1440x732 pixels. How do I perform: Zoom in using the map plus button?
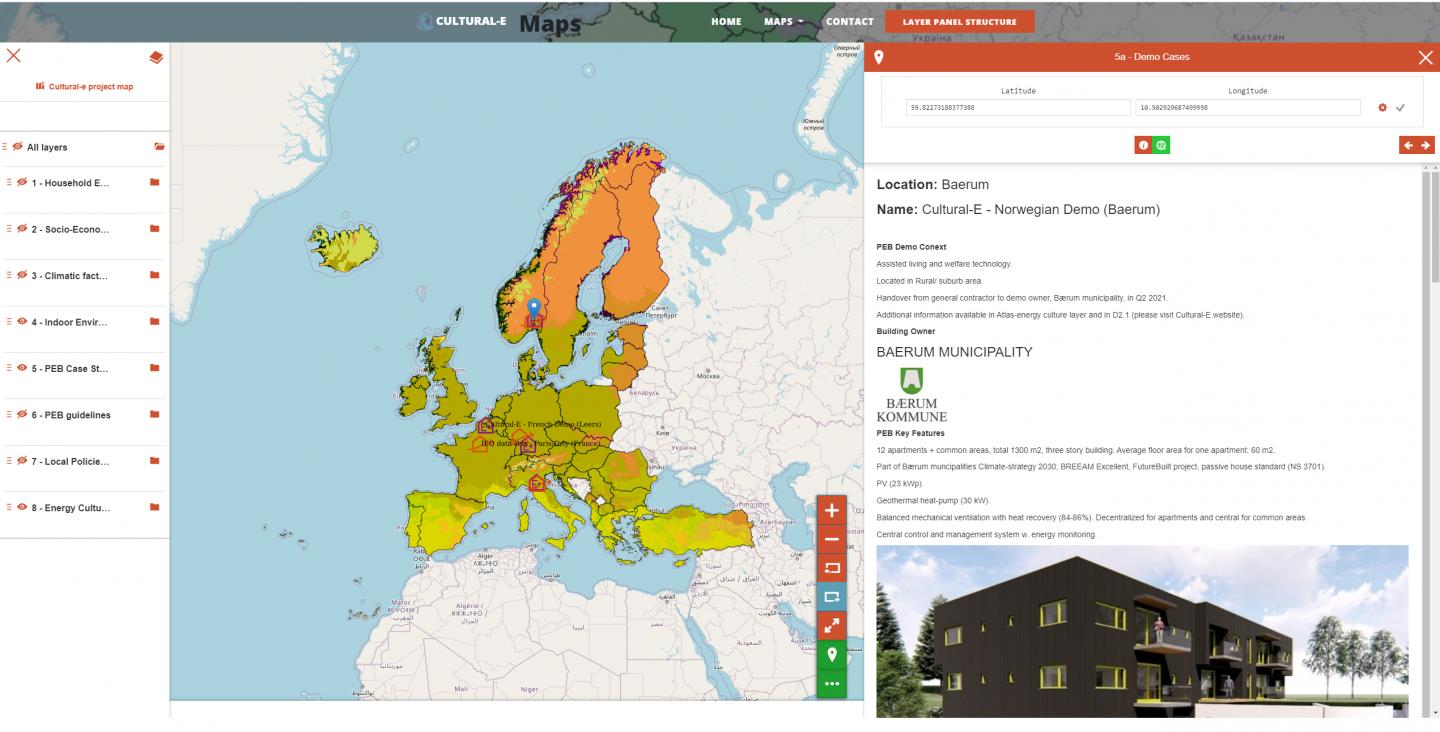tap(831, 510)
